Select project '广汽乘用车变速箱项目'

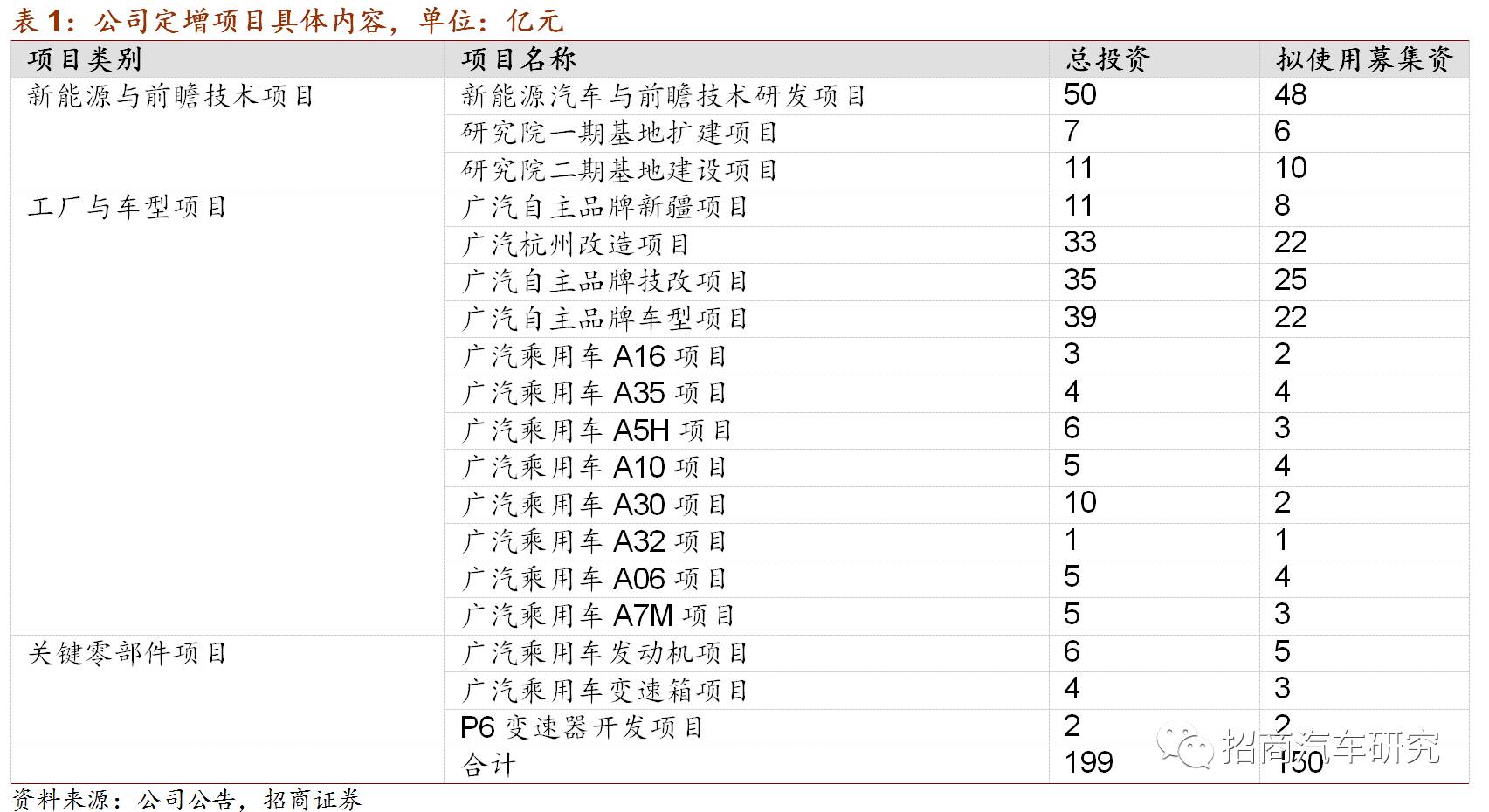click(x=605, y=691)
